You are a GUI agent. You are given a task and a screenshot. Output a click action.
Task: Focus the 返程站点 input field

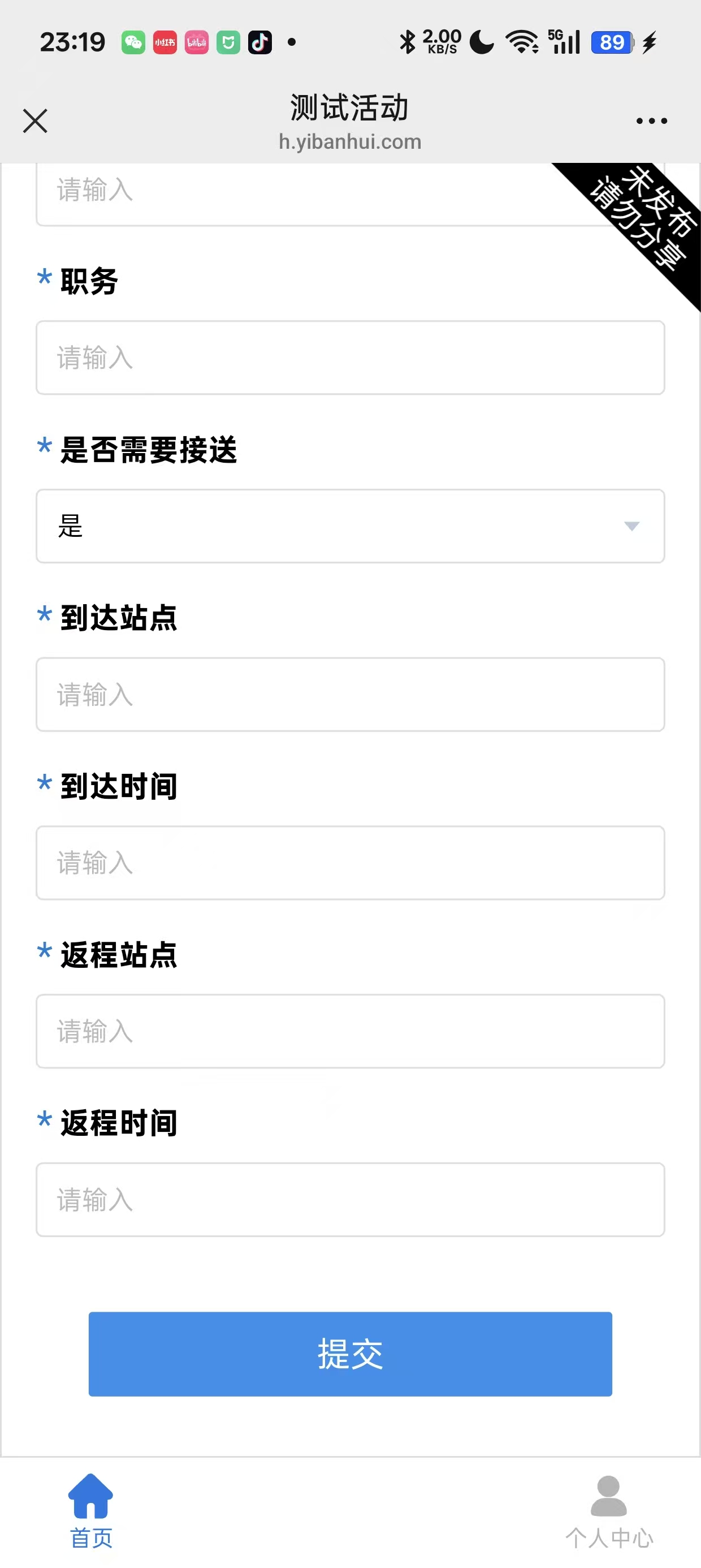coord(350,1031)
